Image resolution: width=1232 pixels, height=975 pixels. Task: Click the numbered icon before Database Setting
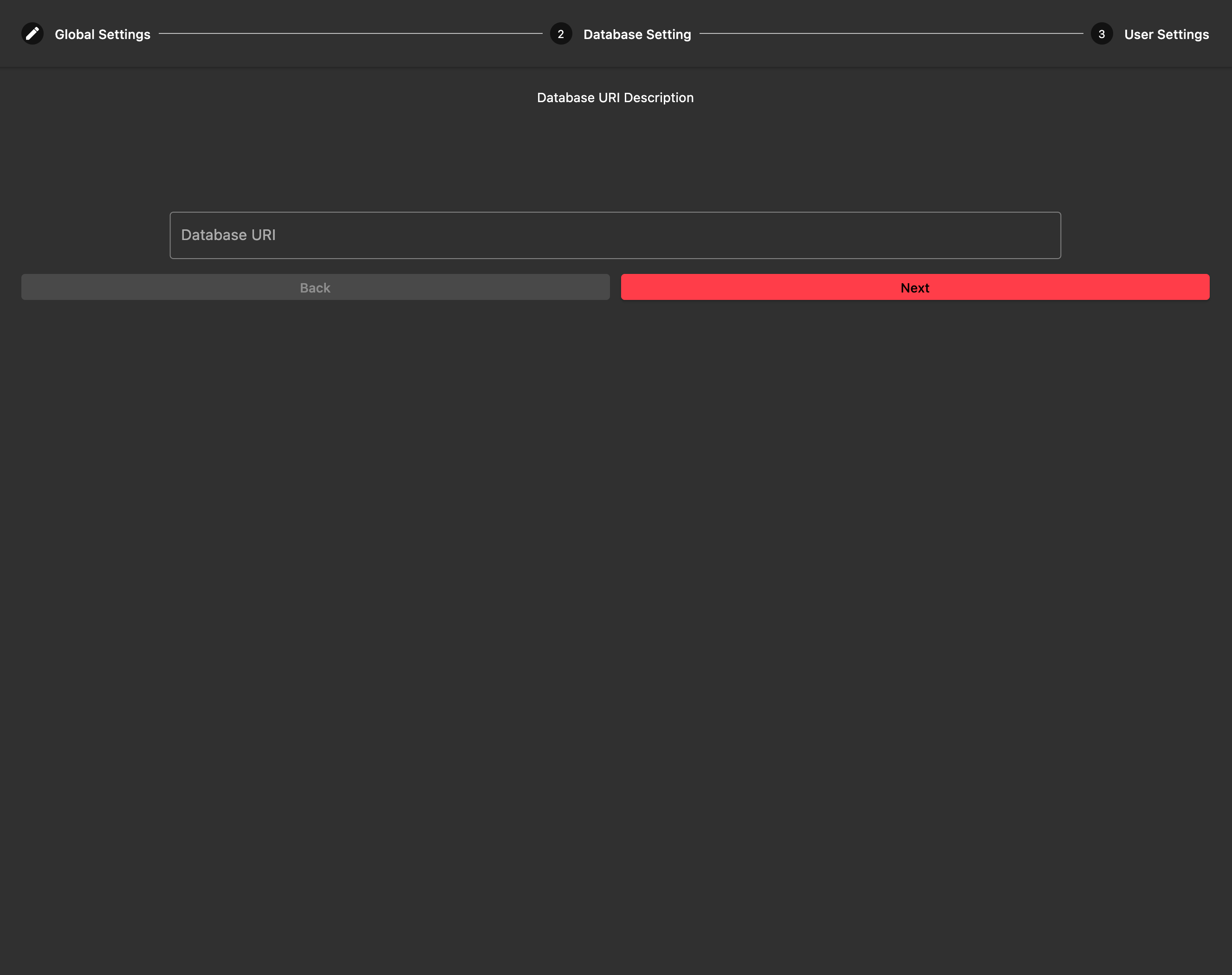562,34
